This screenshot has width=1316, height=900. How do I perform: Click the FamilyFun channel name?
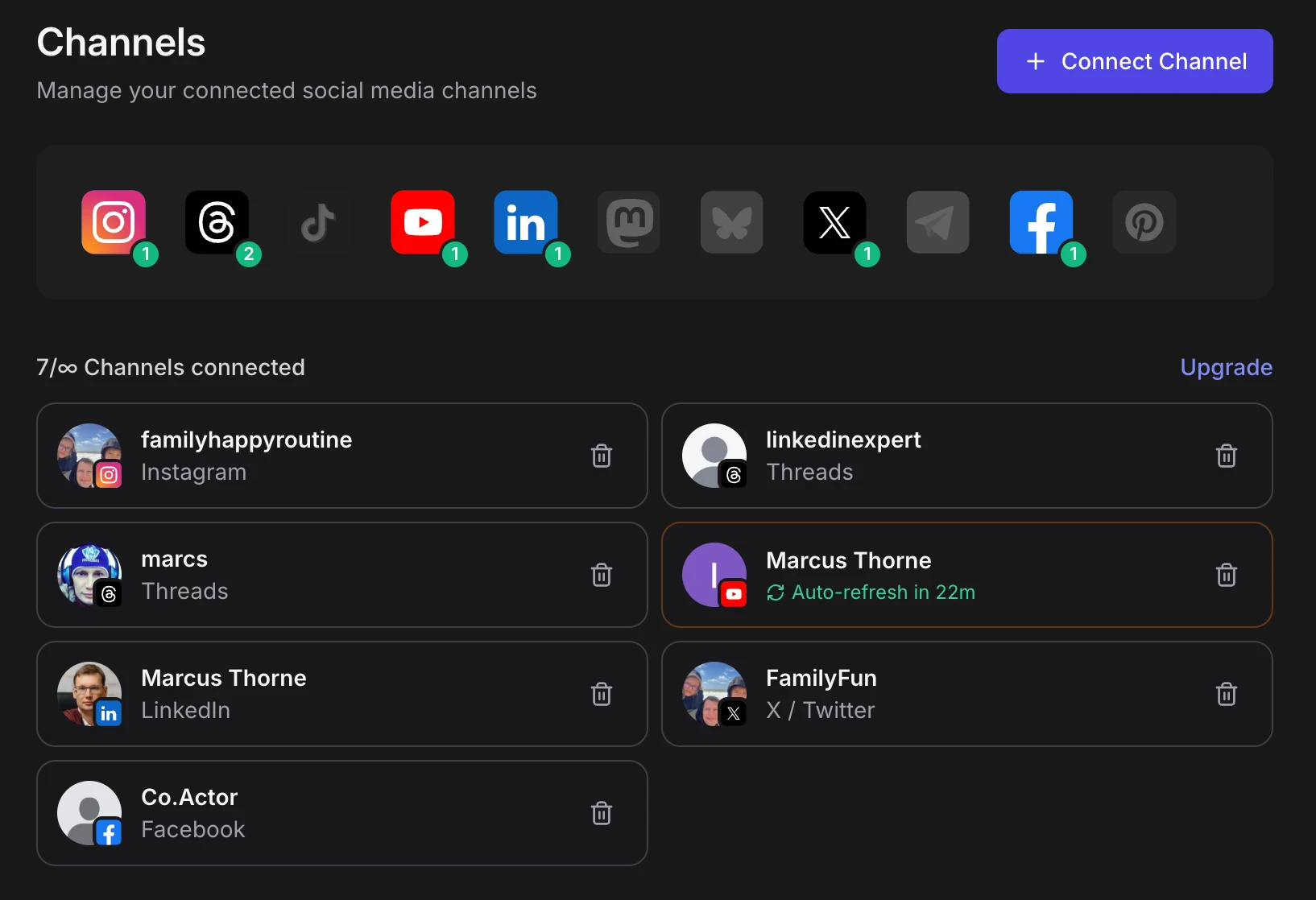(821, 678)
